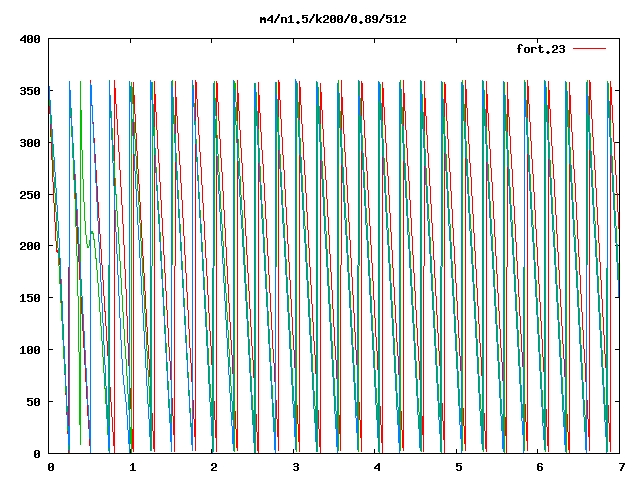
Task: Click the y-axis label 350
Action: click(30, 91)
